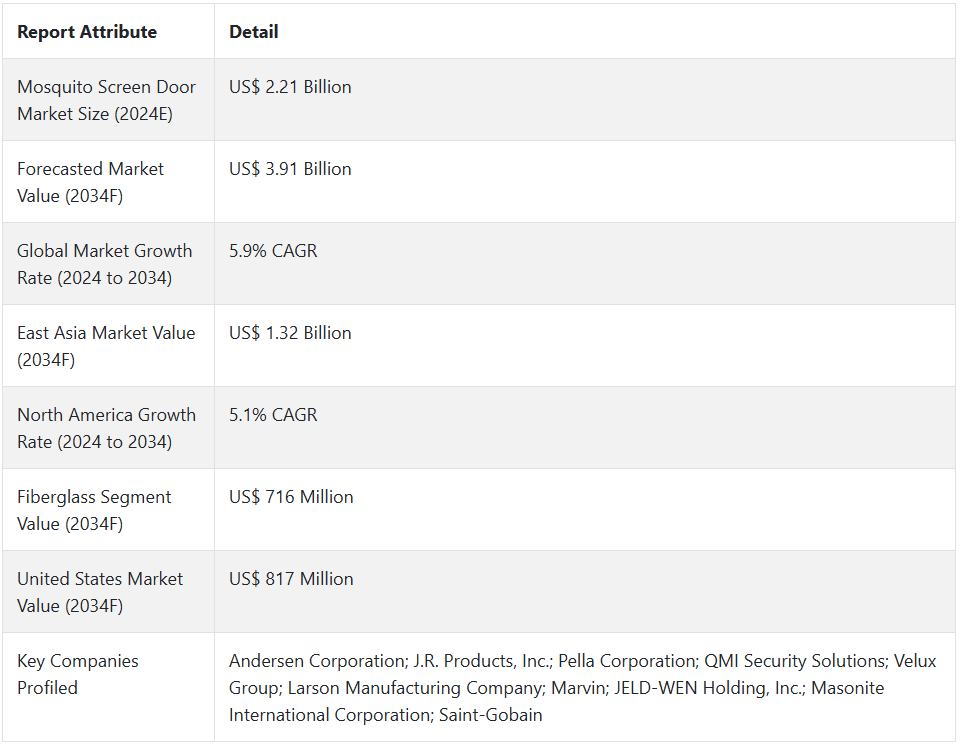The width and height of the screenshot is (960, 748).
Task: Select the Fiberglass Segment Value cell
Action: [x=94, y=510]
